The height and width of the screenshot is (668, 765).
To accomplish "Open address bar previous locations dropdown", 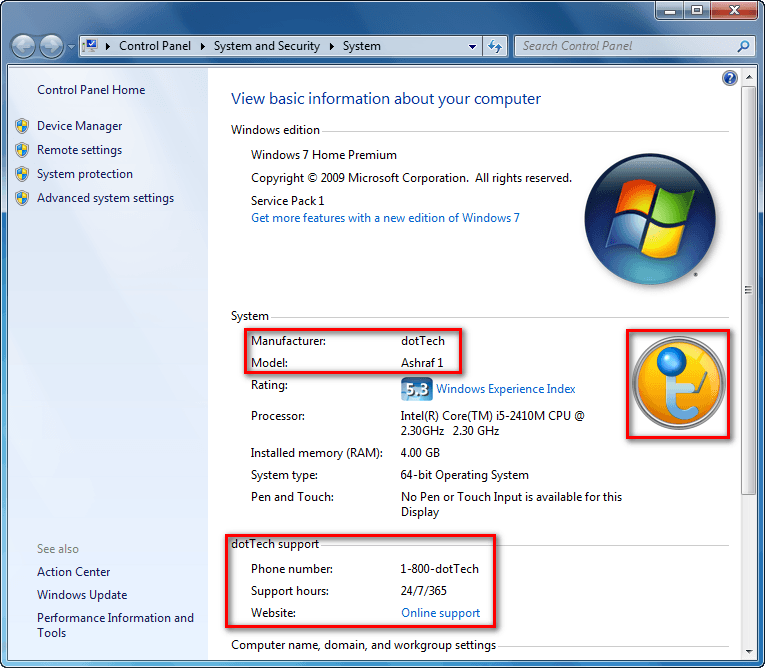I will (x=472, y=47).
